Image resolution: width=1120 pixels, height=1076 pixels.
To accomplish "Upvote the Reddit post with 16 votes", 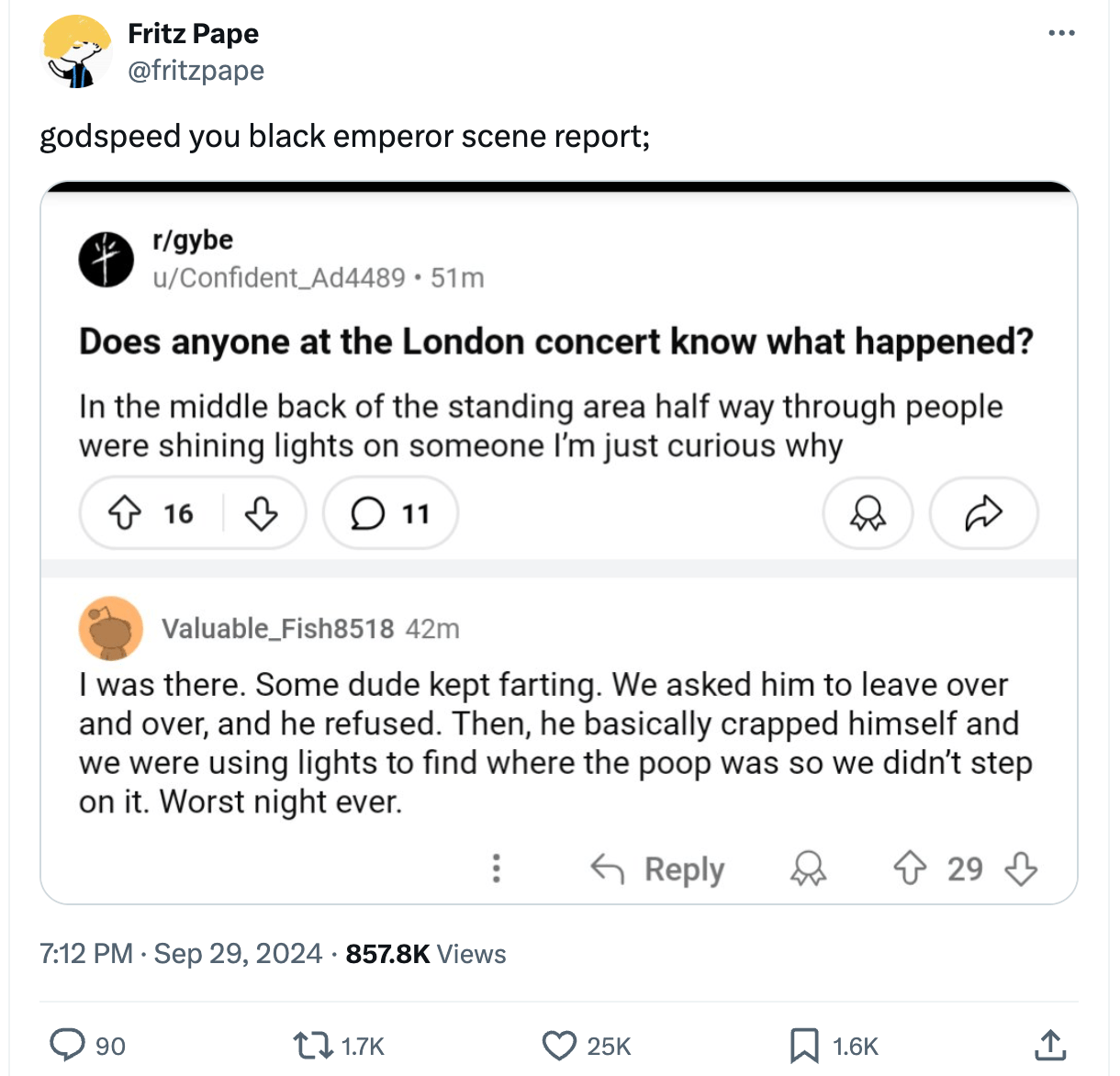I will point(125,513).
